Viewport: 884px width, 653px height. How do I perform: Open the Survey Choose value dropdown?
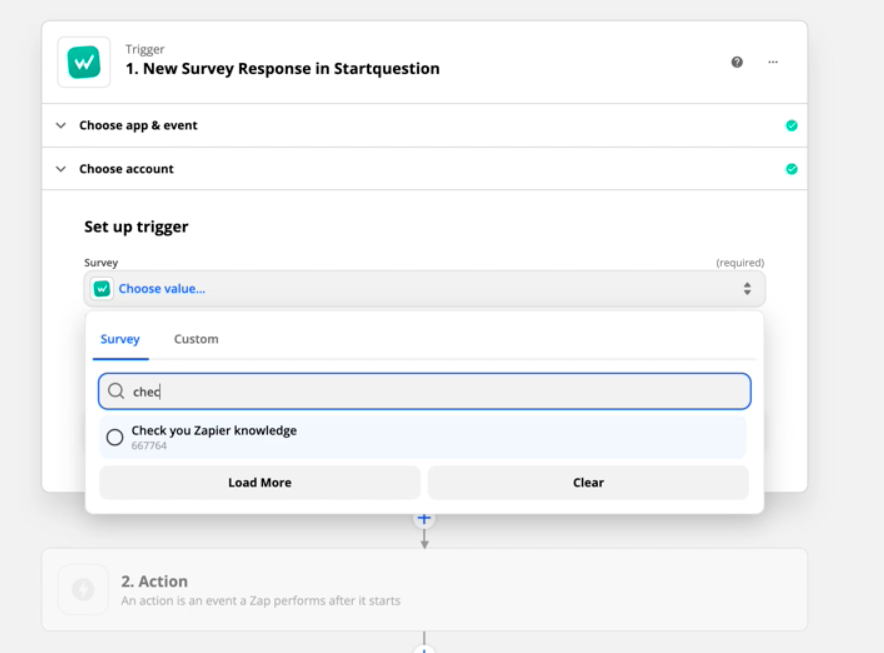point(425,289)
